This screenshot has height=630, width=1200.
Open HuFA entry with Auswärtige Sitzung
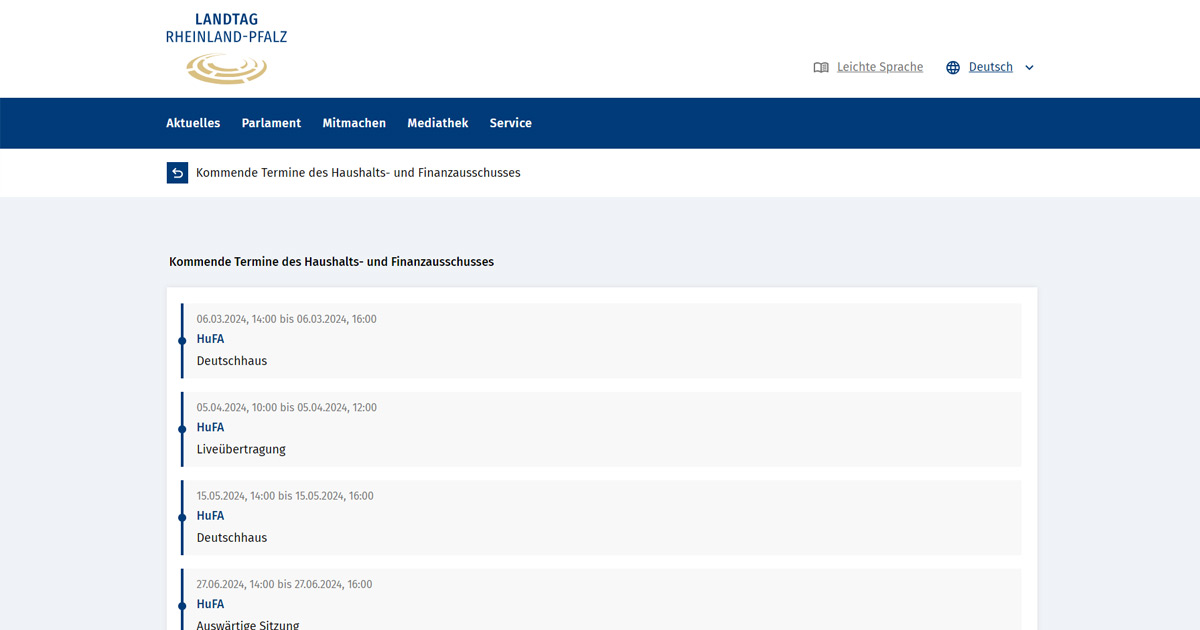tap(210, 604)
